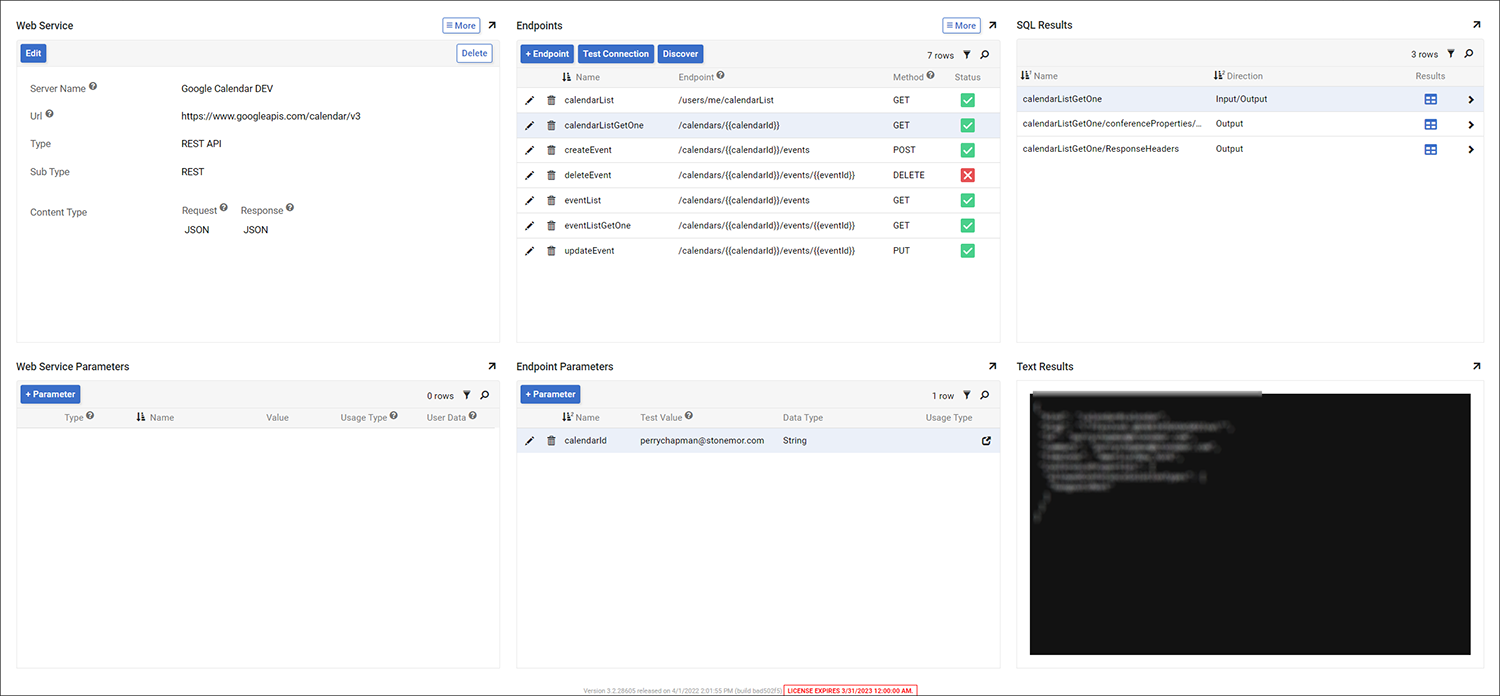
Task: Click the edit pencil for calendarList endpoint
Action: [530, 100]
